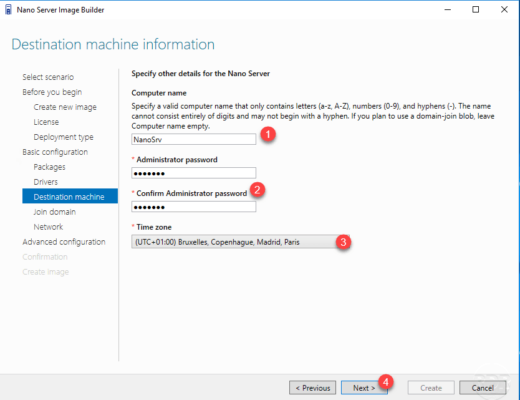The width and height of the screenshot is (520, 400).
Task: Open the Deployment type step
Action: click(x=63, y=137)
